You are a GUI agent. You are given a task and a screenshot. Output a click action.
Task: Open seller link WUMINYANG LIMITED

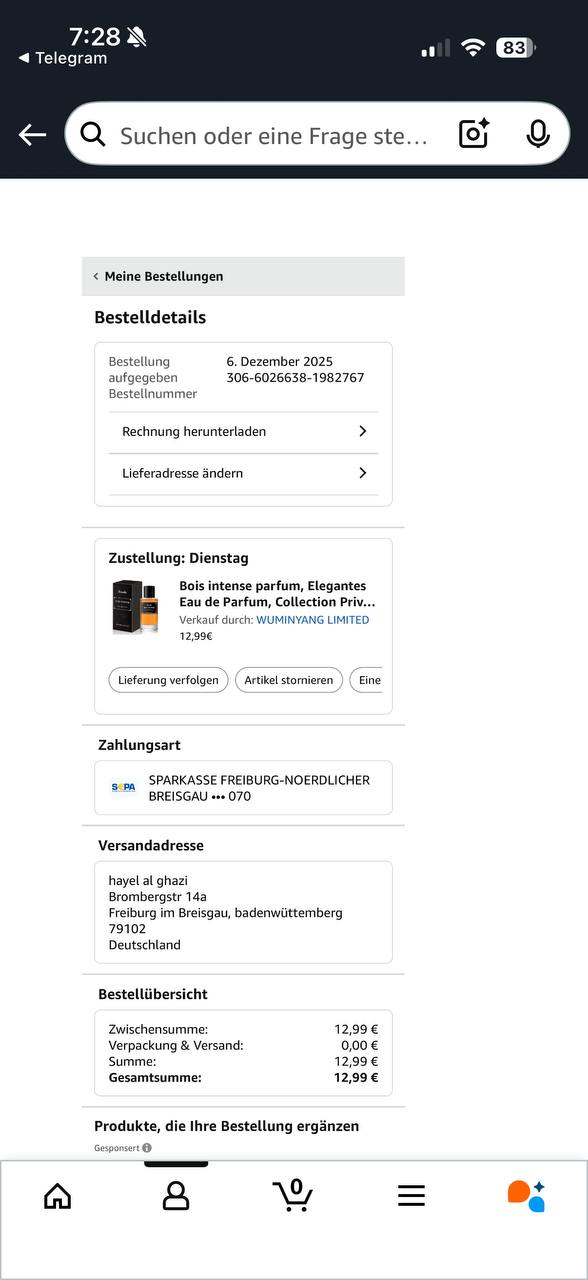313,620
